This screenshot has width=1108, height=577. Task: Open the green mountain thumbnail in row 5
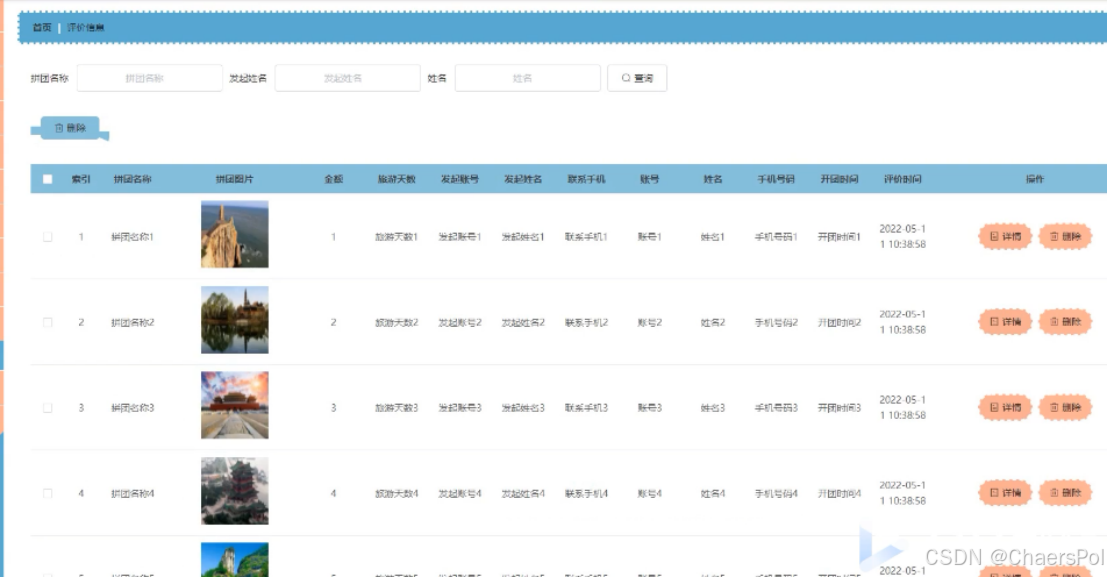tap(235, 559)
